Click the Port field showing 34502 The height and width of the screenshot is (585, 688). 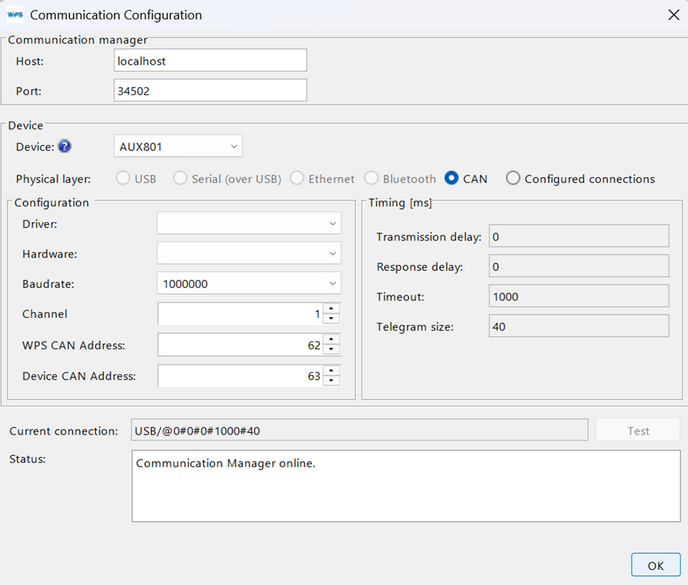tap(210, 91)
